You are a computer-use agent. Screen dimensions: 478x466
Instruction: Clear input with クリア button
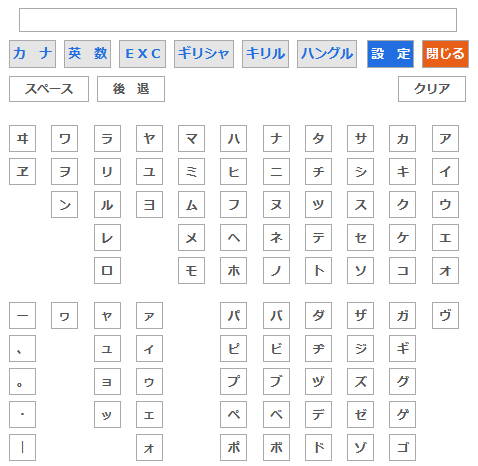coord(432,89)
